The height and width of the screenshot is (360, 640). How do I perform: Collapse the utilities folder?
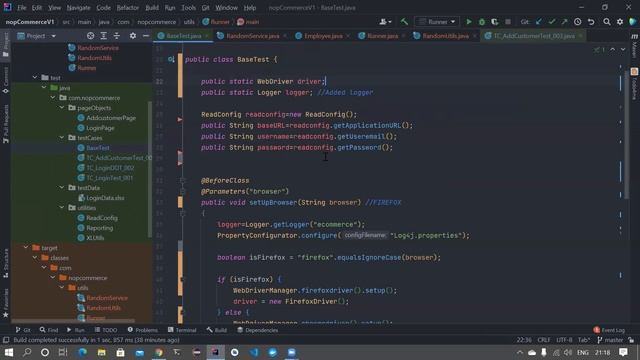[62, 207]
